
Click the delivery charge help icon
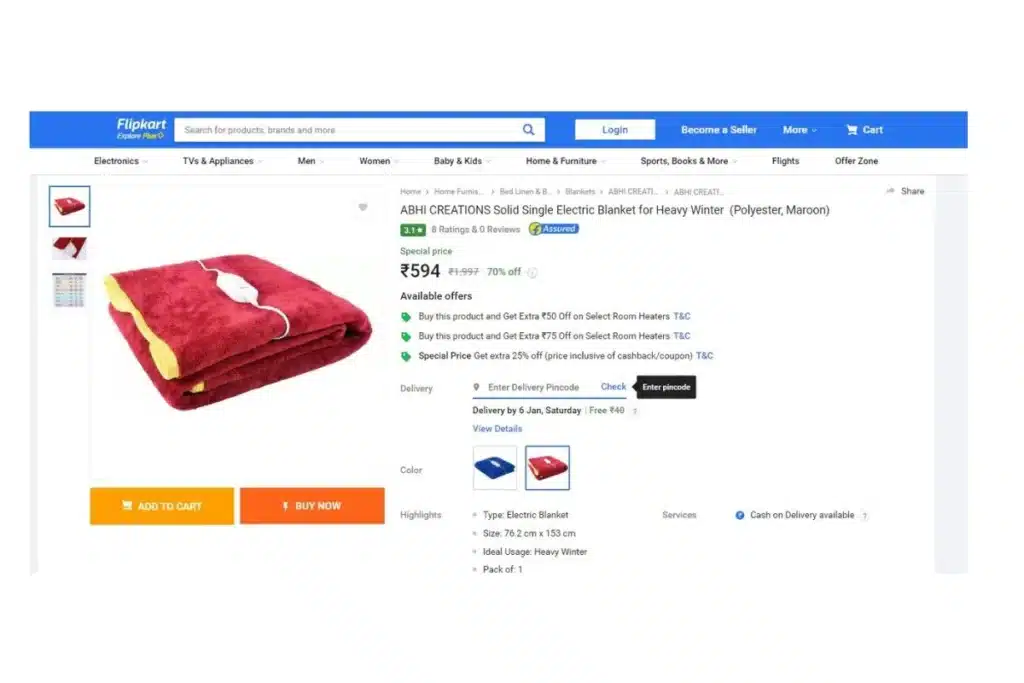[x=635, y=411]
